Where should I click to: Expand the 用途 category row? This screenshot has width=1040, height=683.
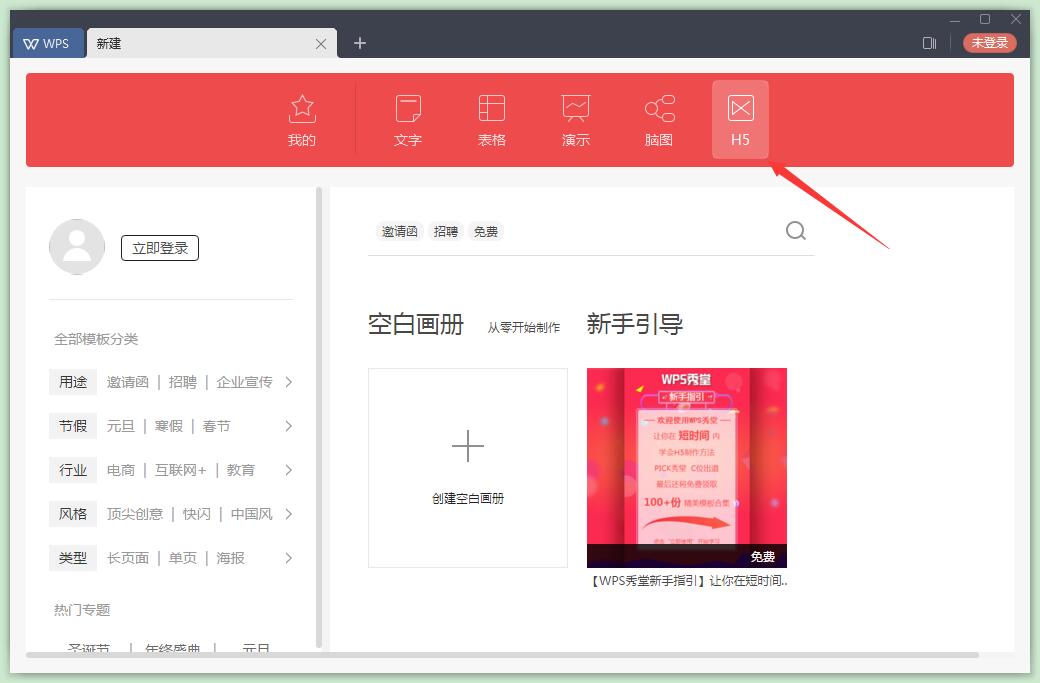tap(289, 382)
